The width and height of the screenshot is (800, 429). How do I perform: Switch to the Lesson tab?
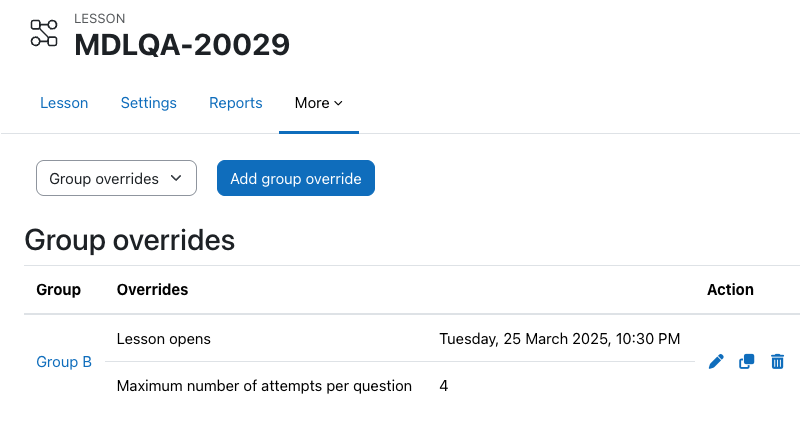point(64,103)
